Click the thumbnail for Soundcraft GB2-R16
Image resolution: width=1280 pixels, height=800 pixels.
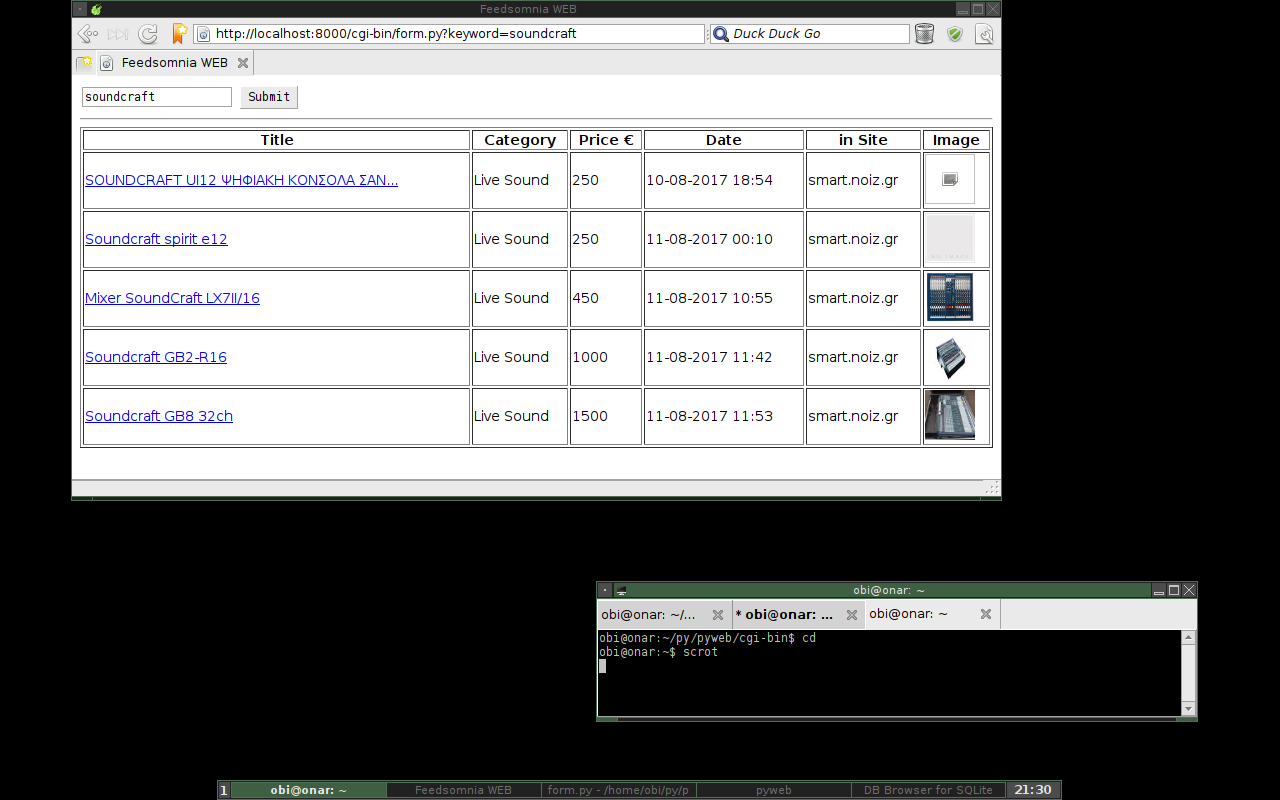click(950, 357)
